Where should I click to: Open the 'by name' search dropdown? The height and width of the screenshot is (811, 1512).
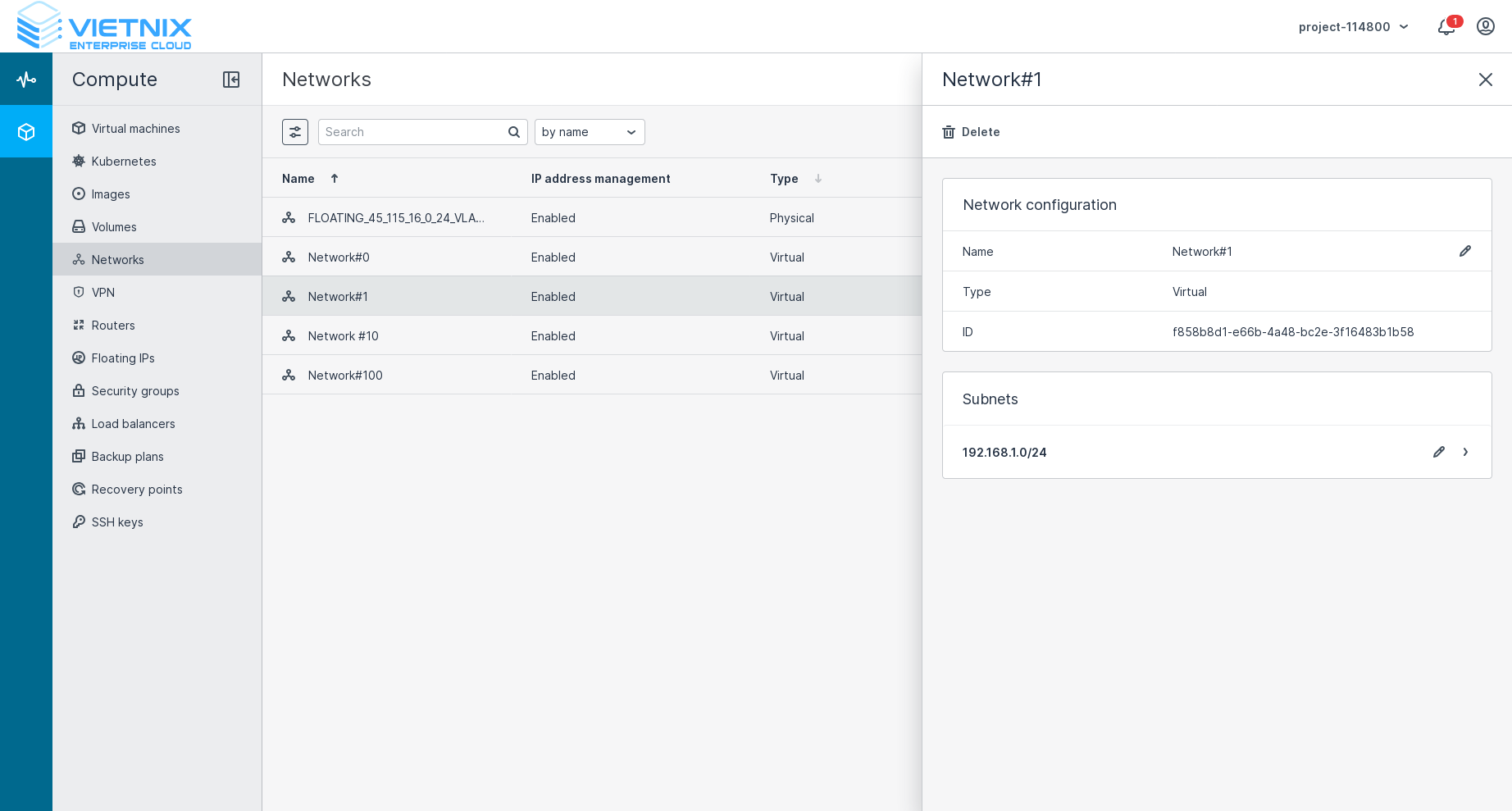(x=589, y=132)
